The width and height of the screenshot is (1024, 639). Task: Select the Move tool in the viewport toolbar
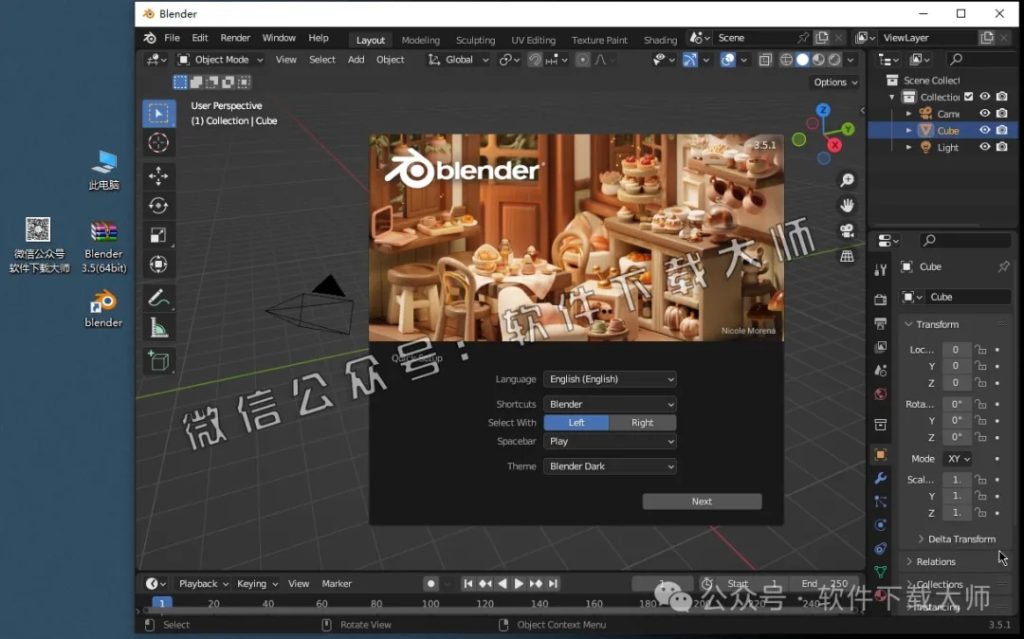[159, 173]
